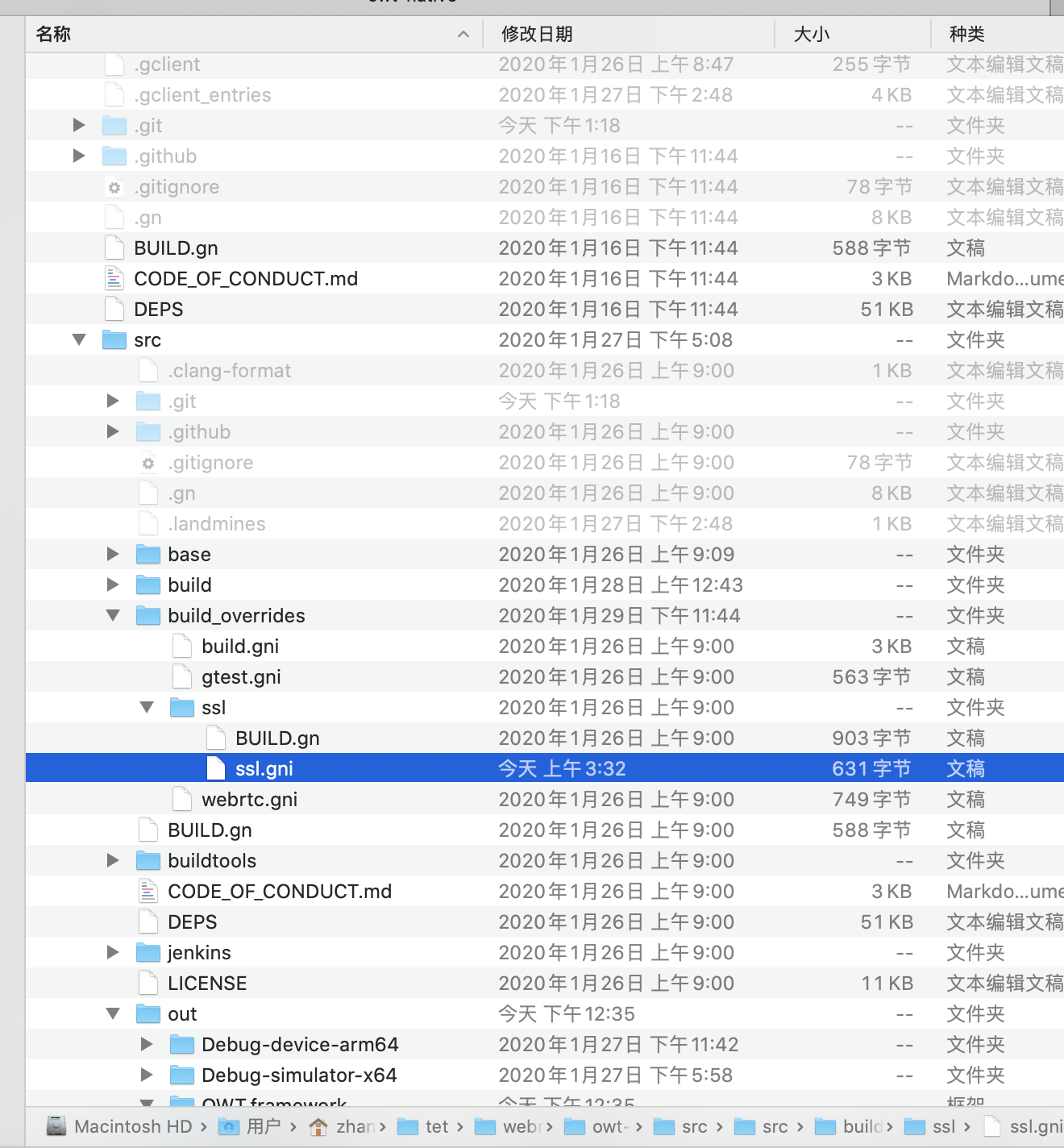Click the 11 KB size of LICENSE

coord(887,983)
